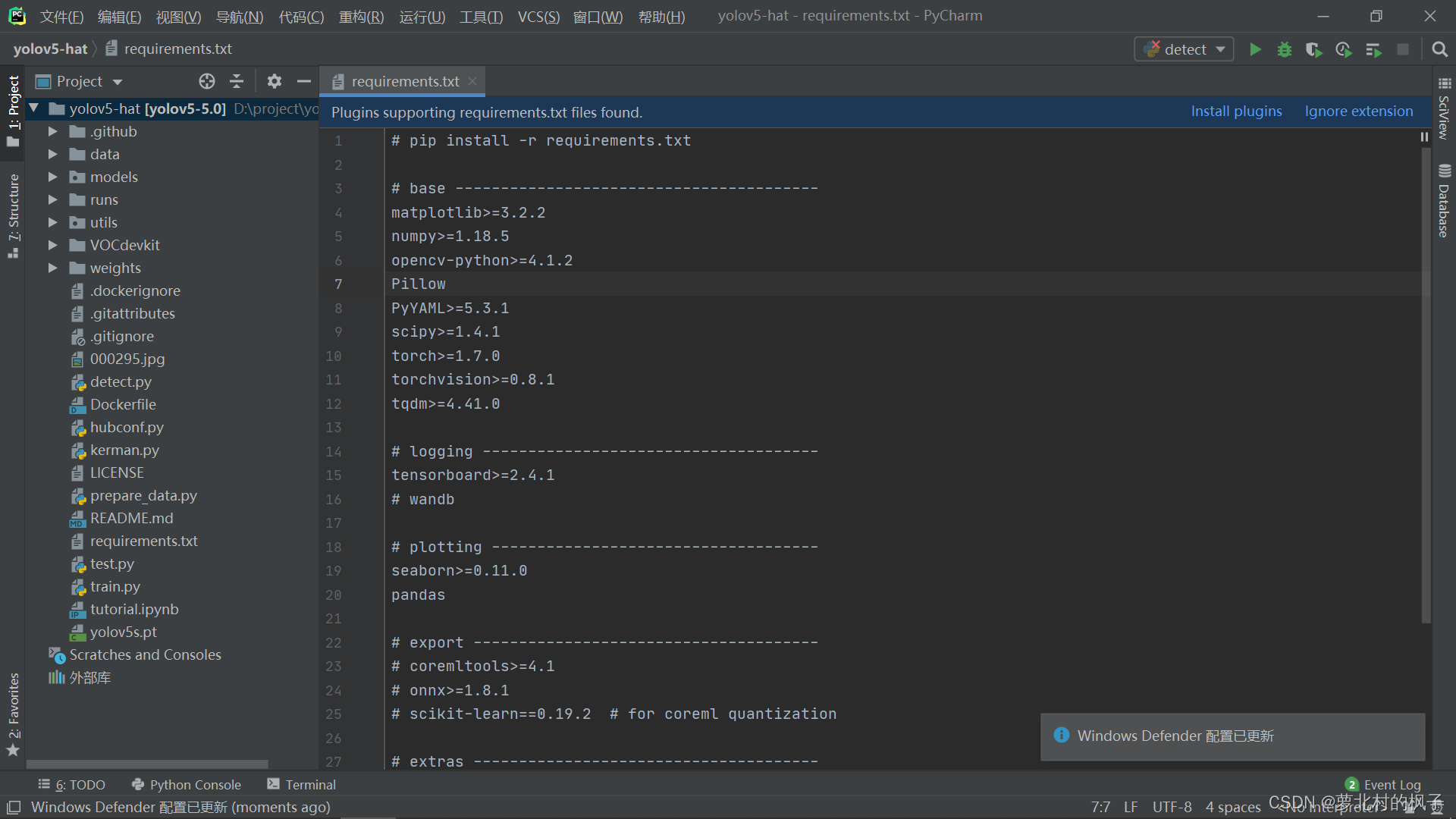1456x819 pixels.
Task: Start debugging with the bug icon
Action: point(1285,49)
